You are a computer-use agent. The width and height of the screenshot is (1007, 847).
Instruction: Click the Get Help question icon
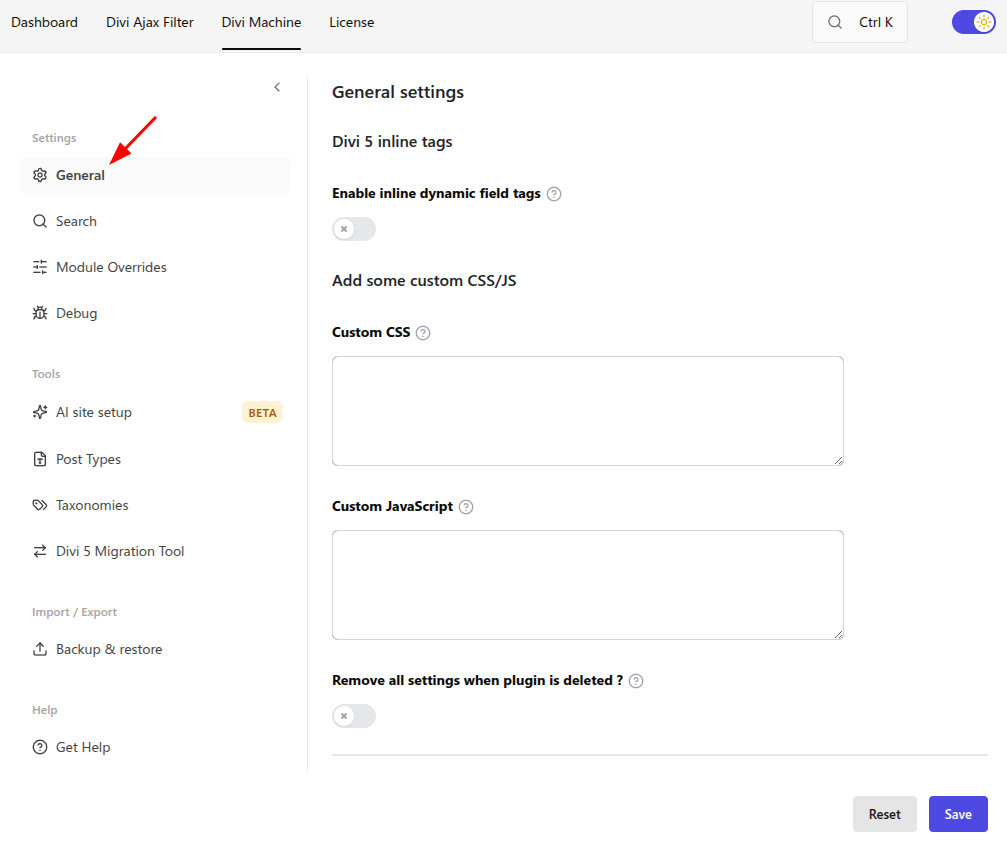(40, 747)
